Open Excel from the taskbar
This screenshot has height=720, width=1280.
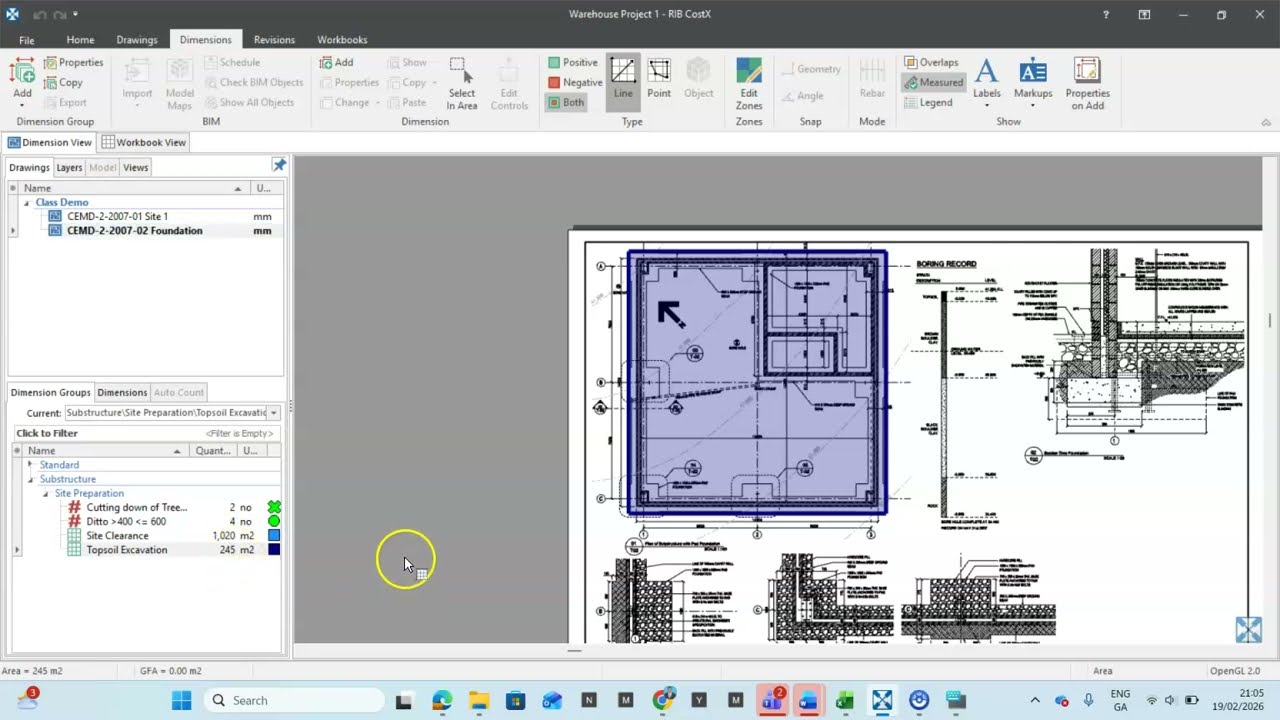(845, 700)
